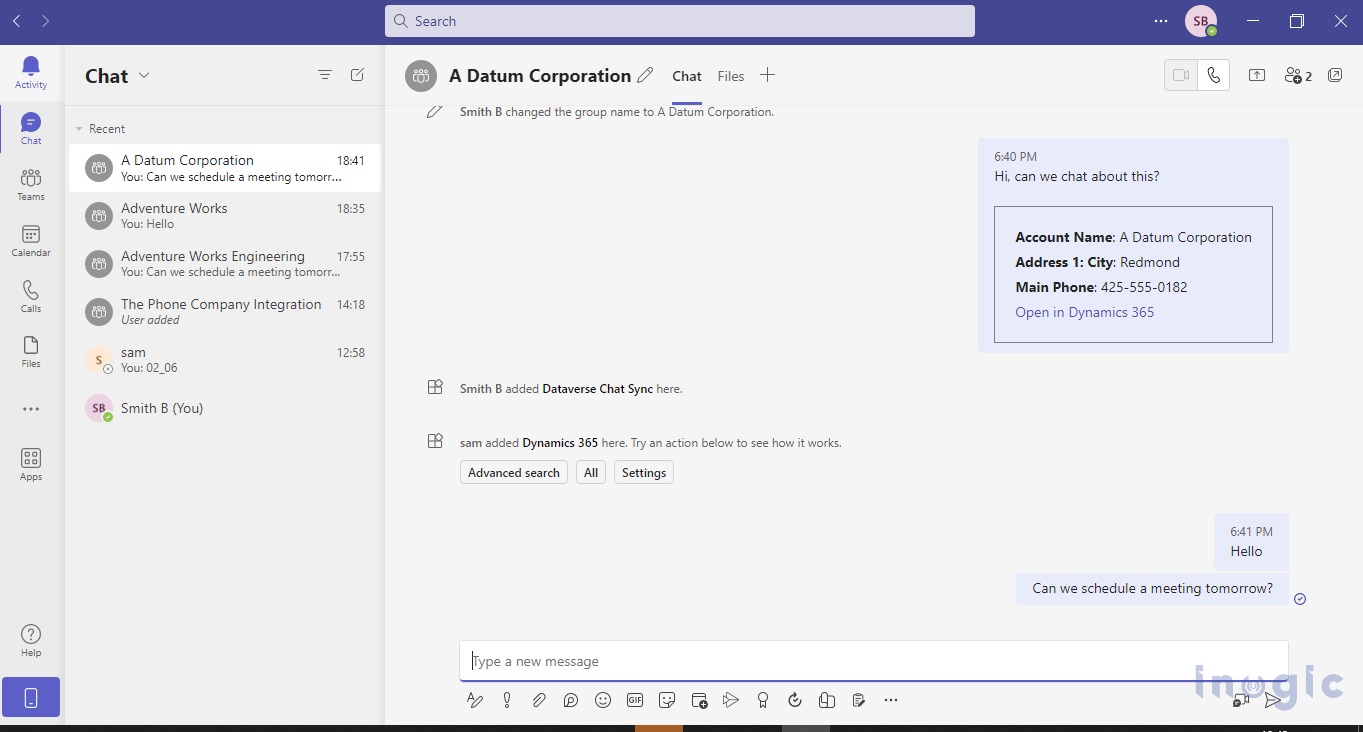Open the SB profile menu
The width and height of the screenshot is (1363, 732).
(1201, 21)
